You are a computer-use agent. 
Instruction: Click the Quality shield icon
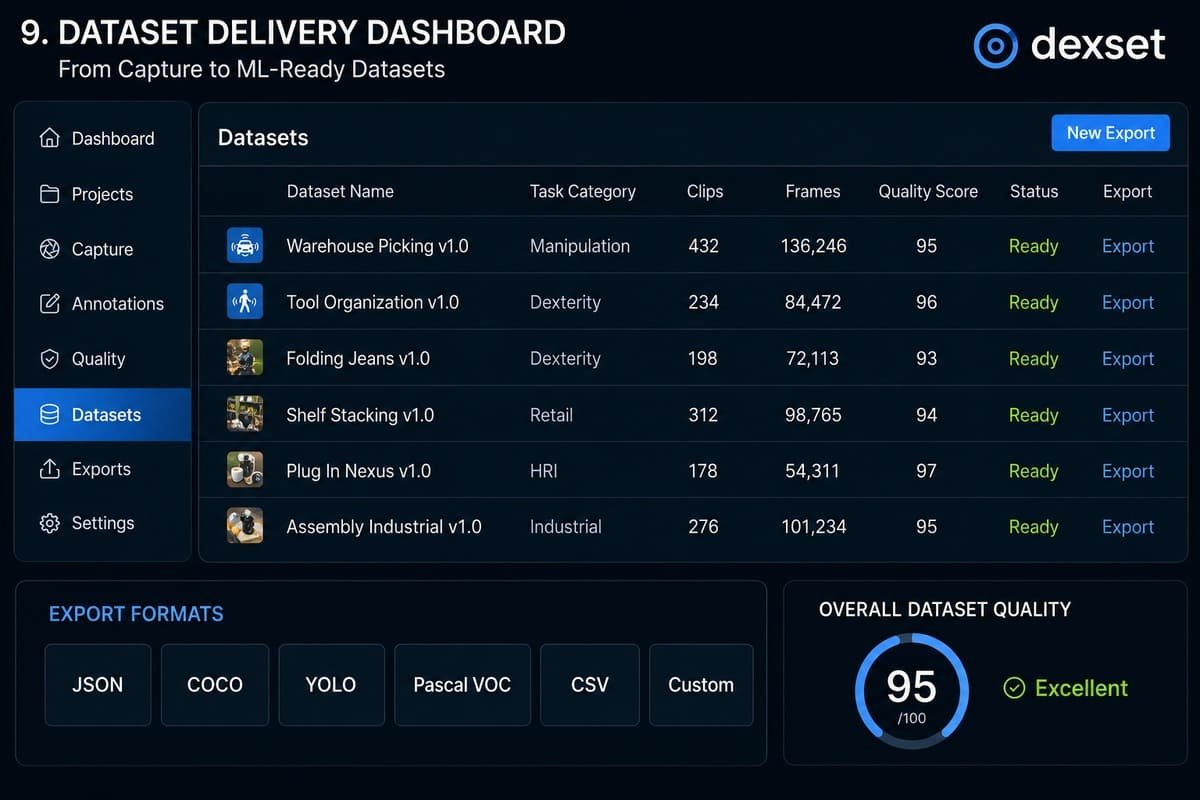[49, 359]
